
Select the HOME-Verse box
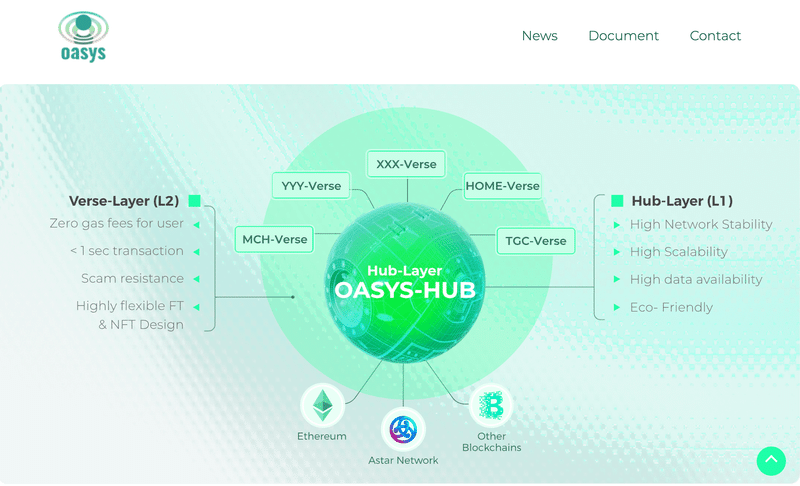click(x=503, y=186)
